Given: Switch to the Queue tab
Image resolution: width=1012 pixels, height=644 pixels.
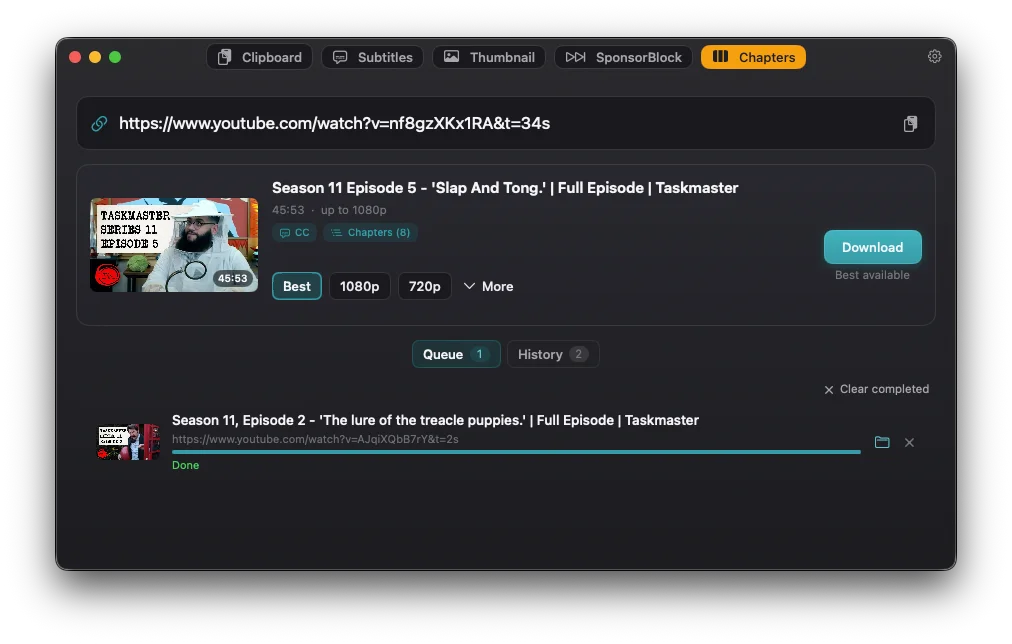Looking at the screenshot, I should (x=456, y=354).
